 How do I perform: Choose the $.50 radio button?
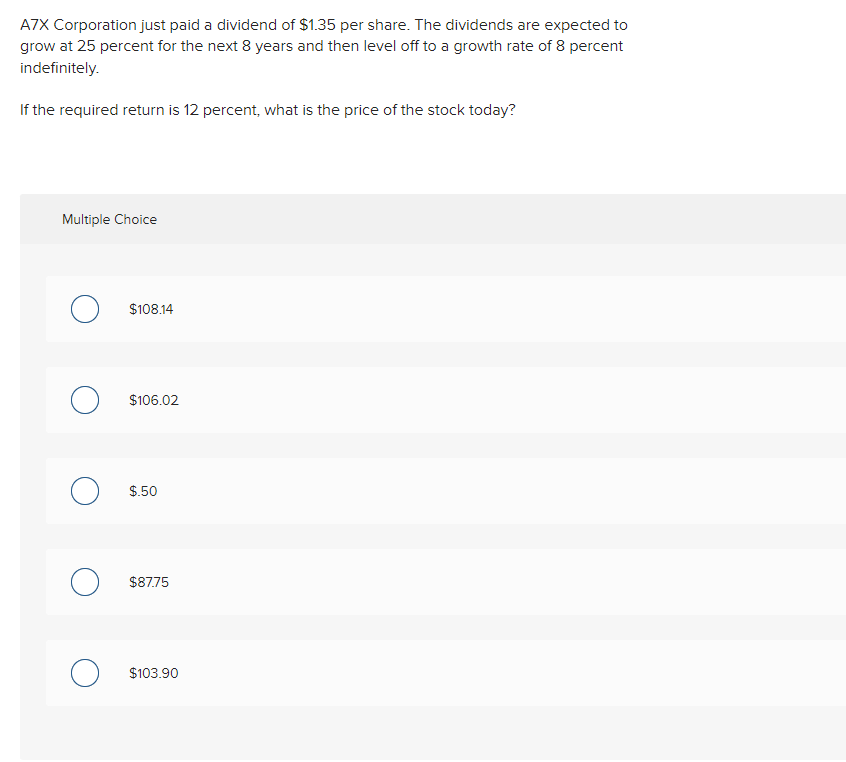click(84, 491)
